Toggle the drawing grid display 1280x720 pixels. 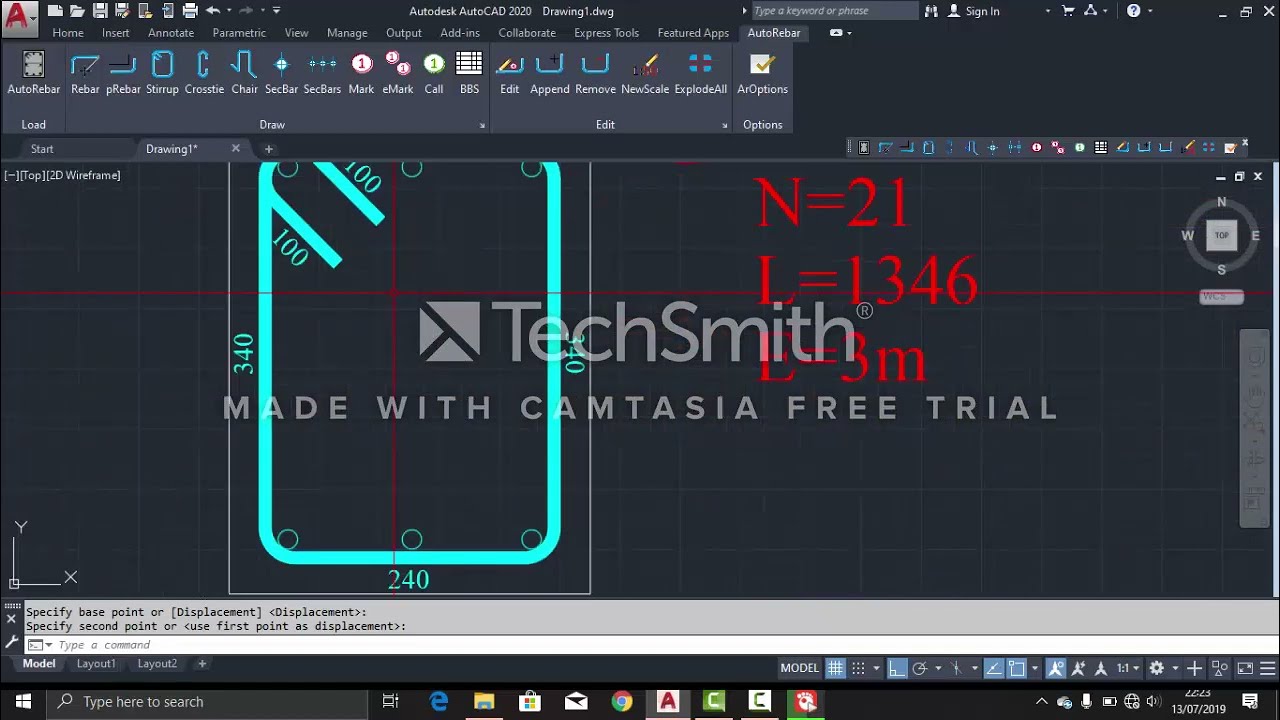(x=835, y=668)
